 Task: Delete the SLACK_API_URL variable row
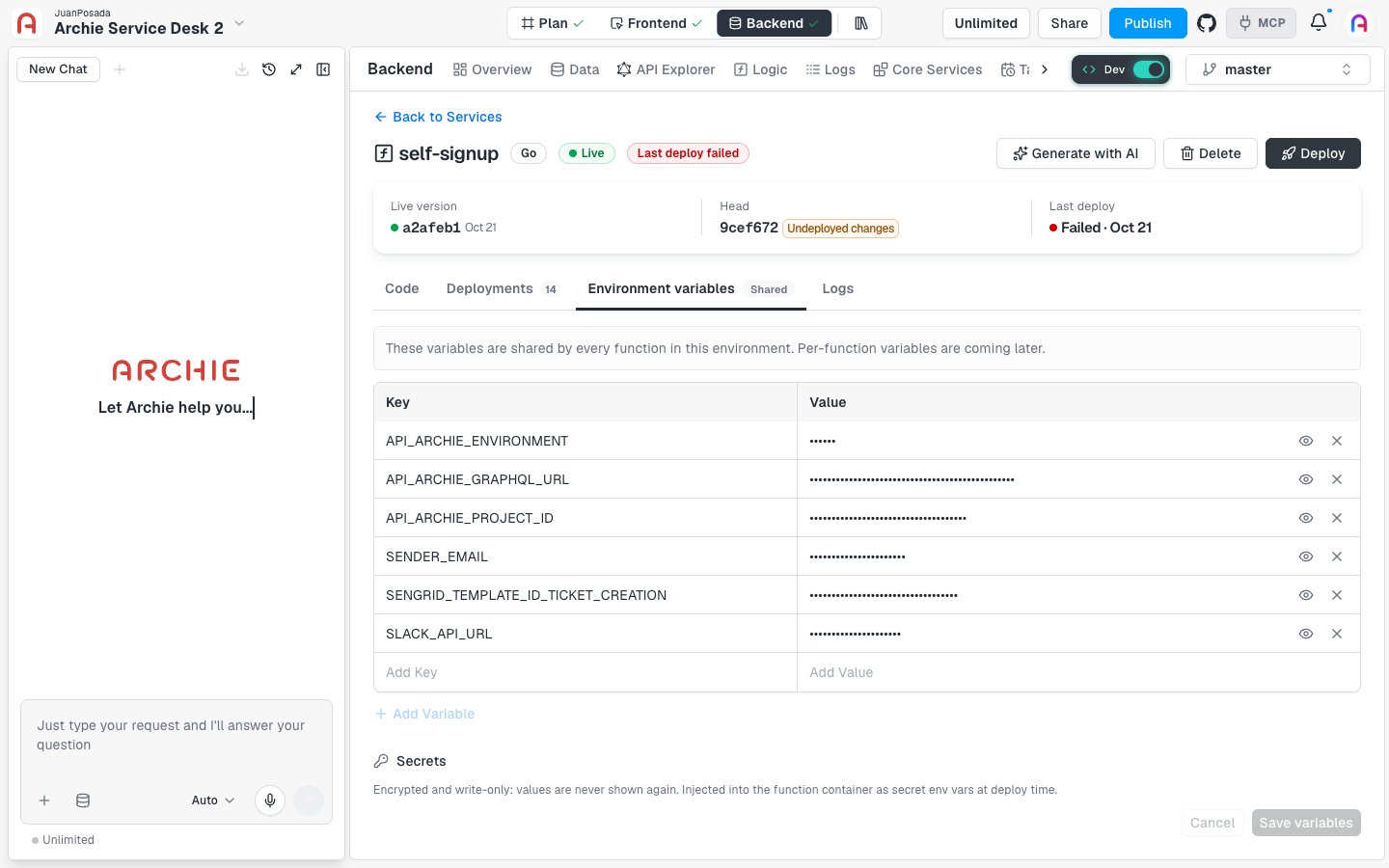1337,634
